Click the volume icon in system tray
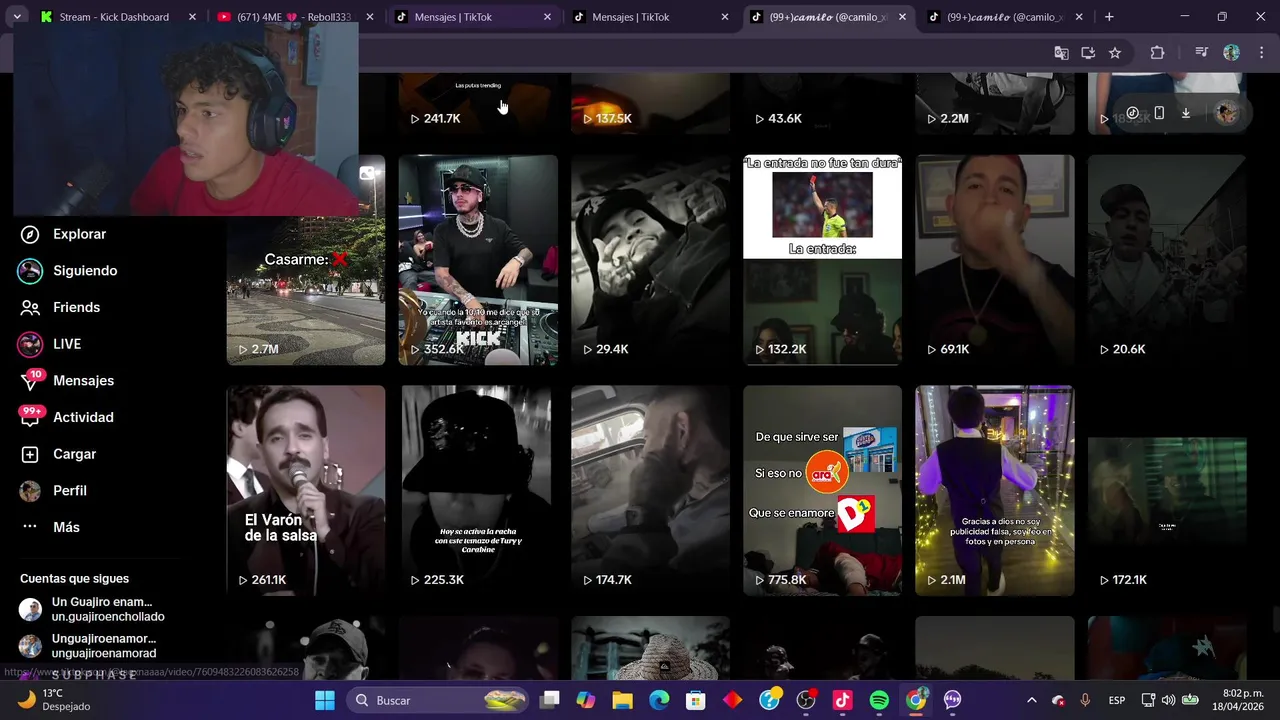Image resolution: width=1280 pixels, height=720 pixels. click(1168, 700)
